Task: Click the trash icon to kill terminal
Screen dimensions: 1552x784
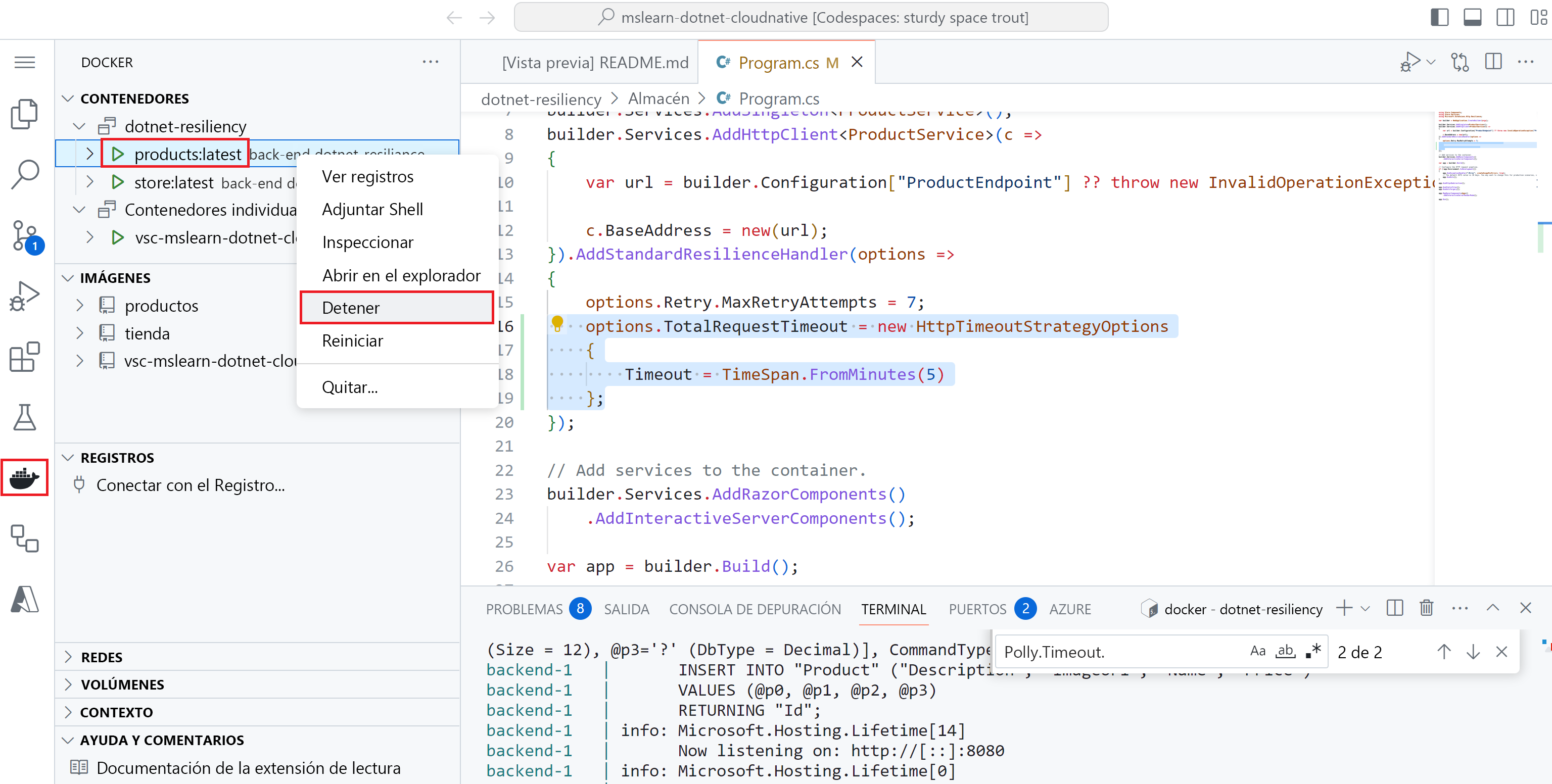Action: (1426, 608)
